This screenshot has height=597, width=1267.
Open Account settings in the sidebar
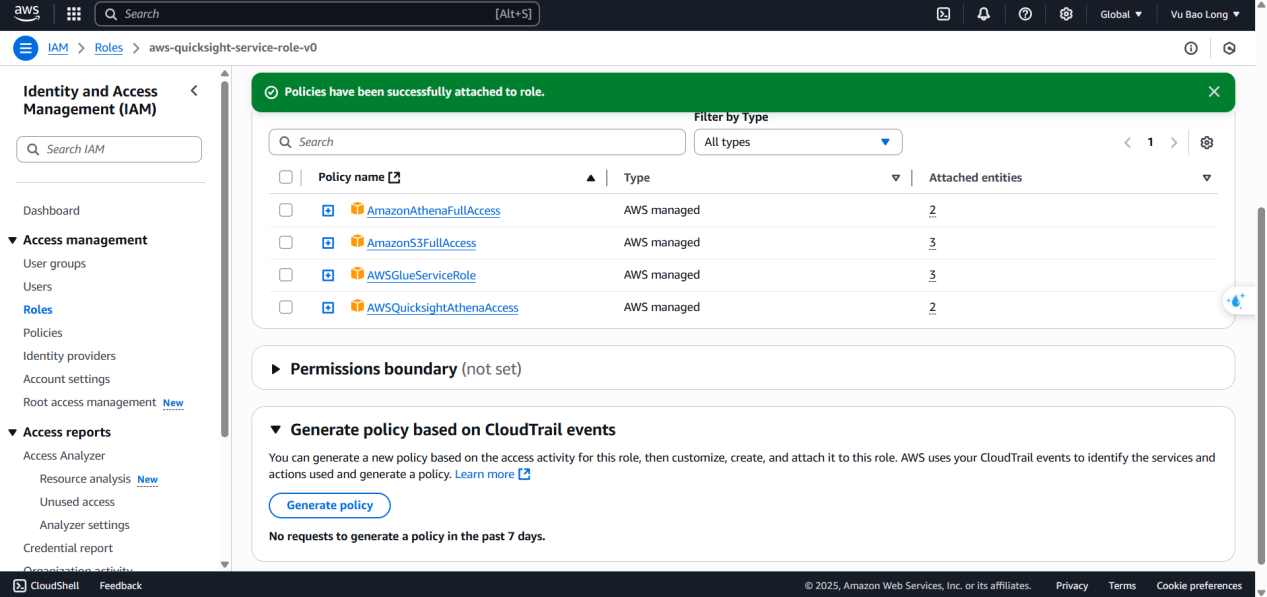(x=66, y=378)
